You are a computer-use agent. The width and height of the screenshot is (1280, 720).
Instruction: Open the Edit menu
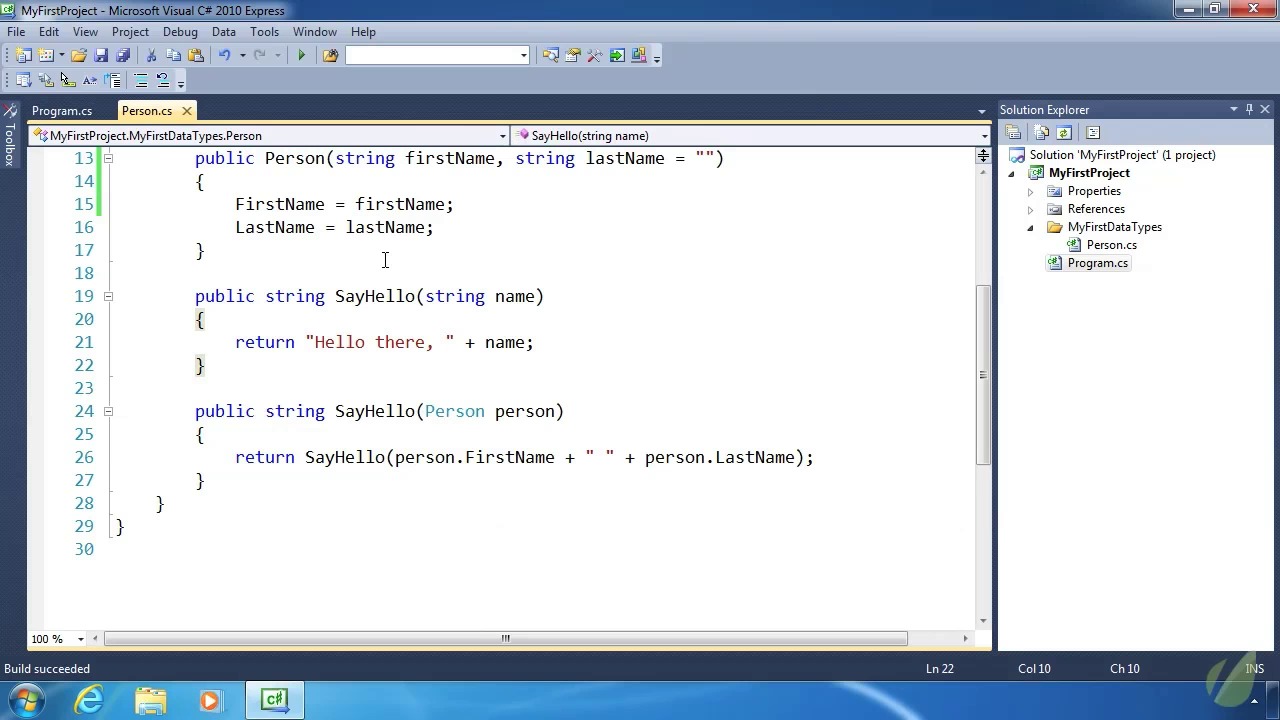[49, 32]
